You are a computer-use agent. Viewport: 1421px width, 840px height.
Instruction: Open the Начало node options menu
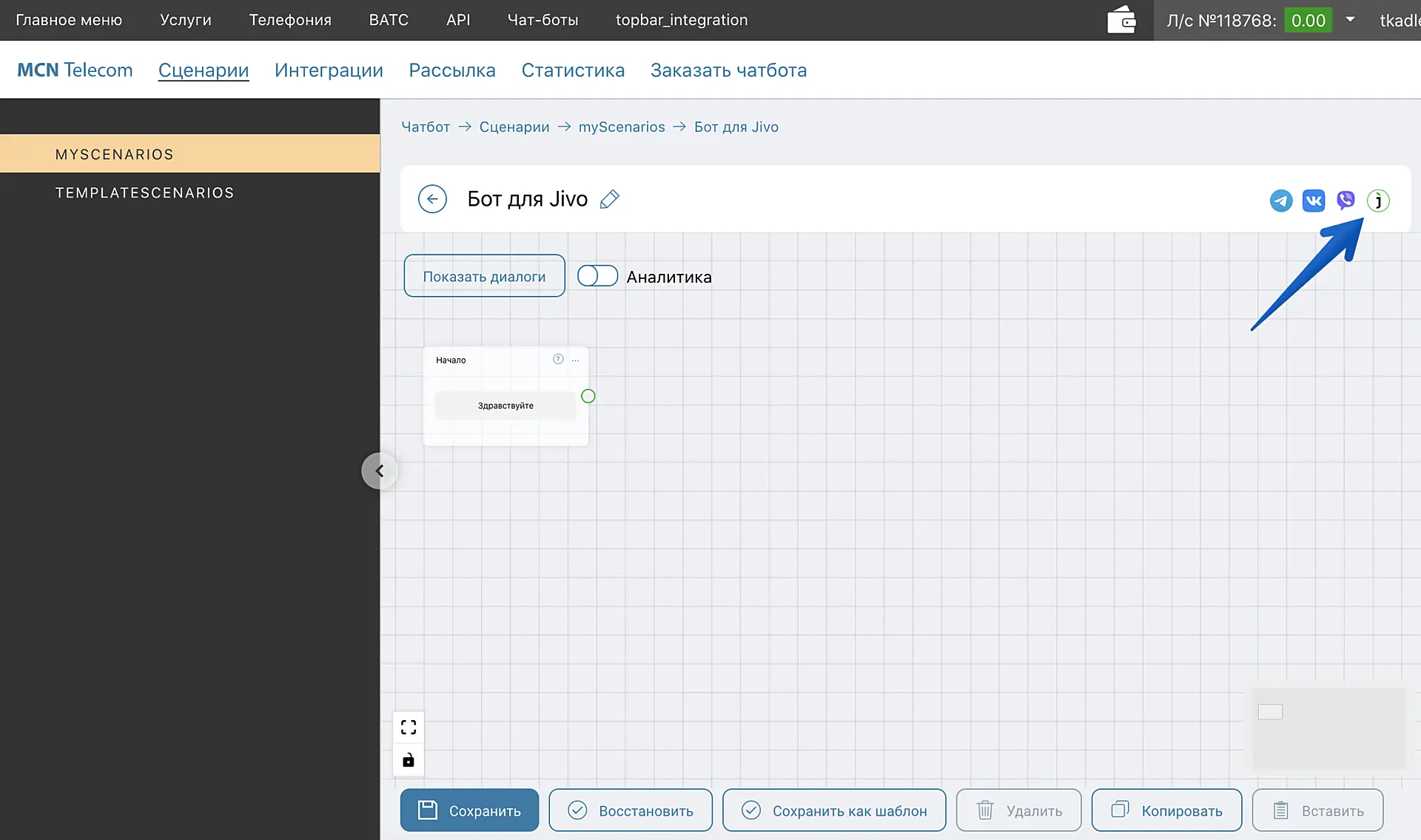[576, 360]
